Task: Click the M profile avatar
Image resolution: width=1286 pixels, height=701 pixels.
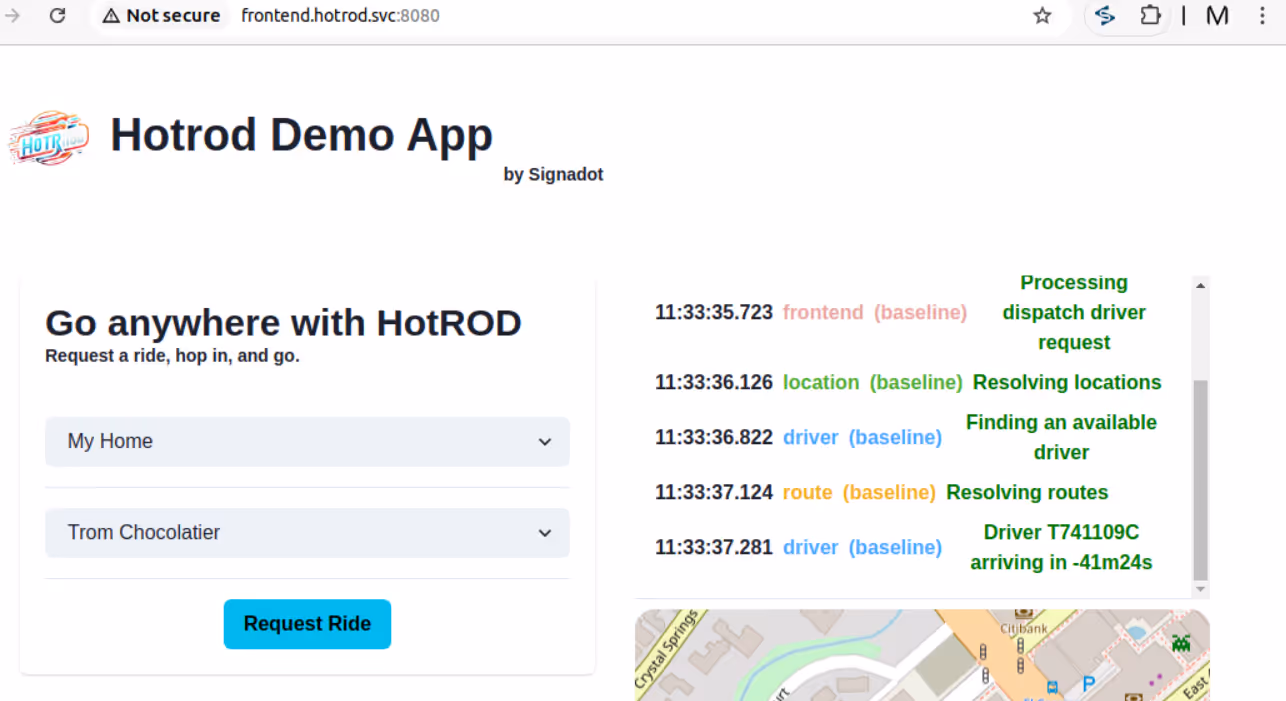Action: pyautogui.click(x=1217, y=15)
